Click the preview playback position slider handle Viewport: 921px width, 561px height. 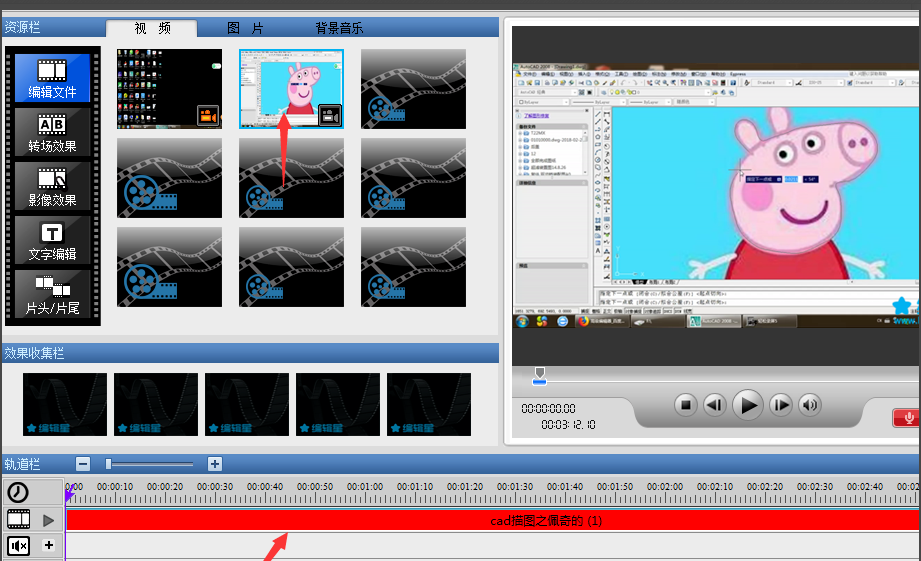tap(539, 376)
